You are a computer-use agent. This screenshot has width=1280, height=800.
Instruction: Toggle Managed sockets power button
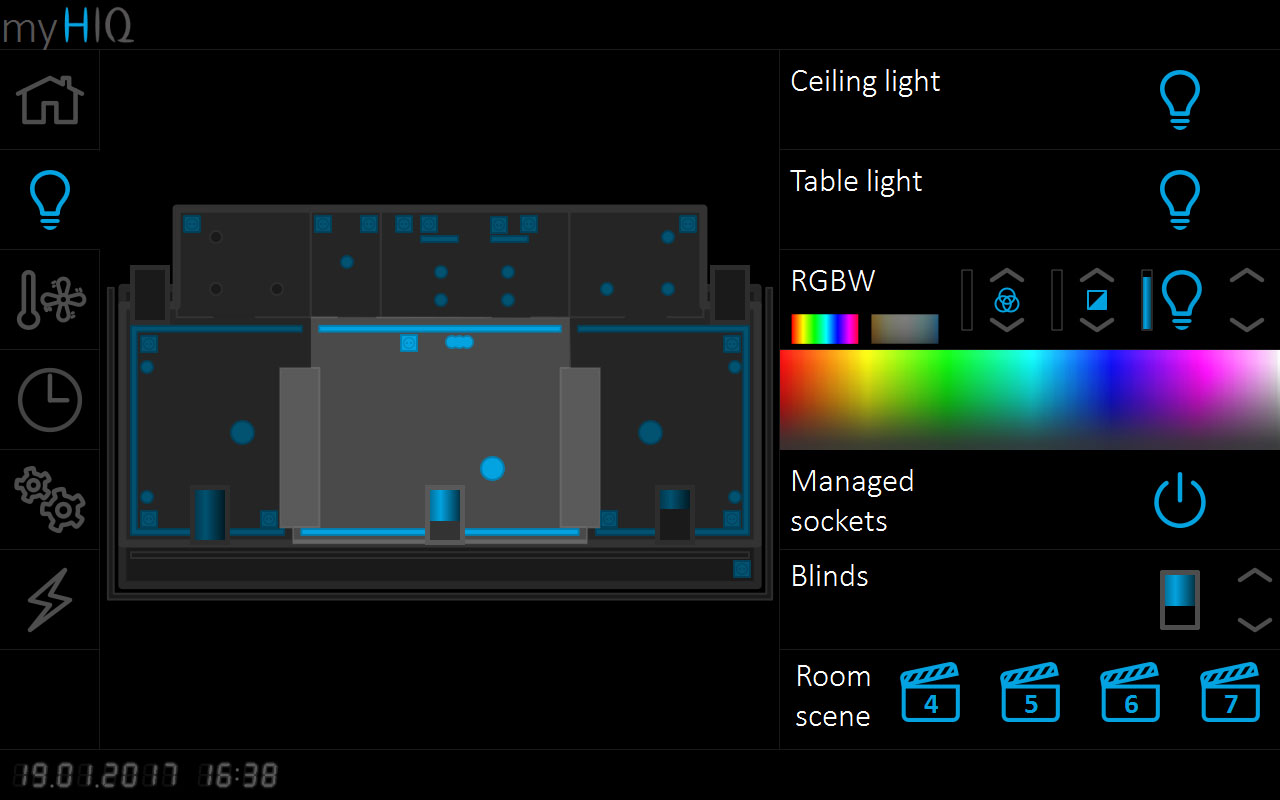point(1179,500)
